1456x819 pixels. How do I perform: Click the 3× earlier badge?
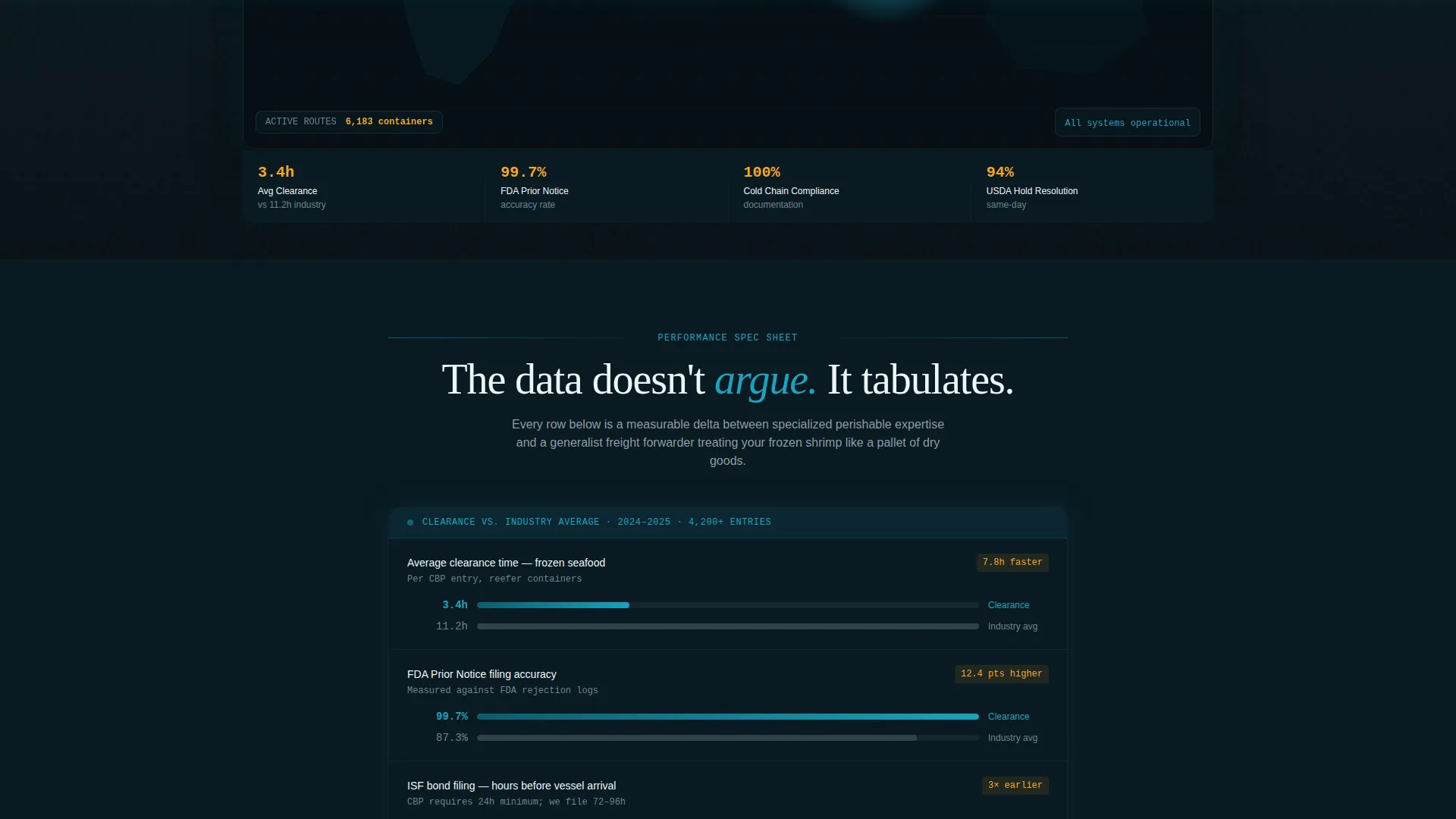point(1015,786)
